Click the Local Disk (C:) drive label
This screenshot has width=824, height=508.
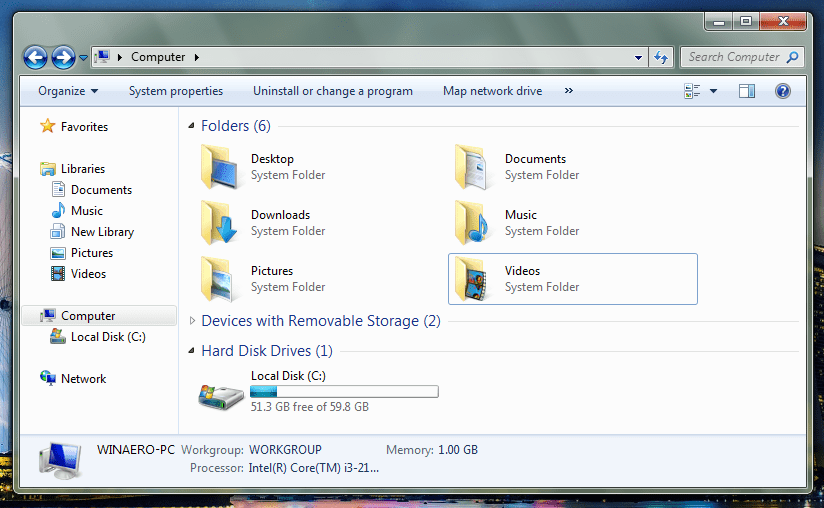[288, 376]
